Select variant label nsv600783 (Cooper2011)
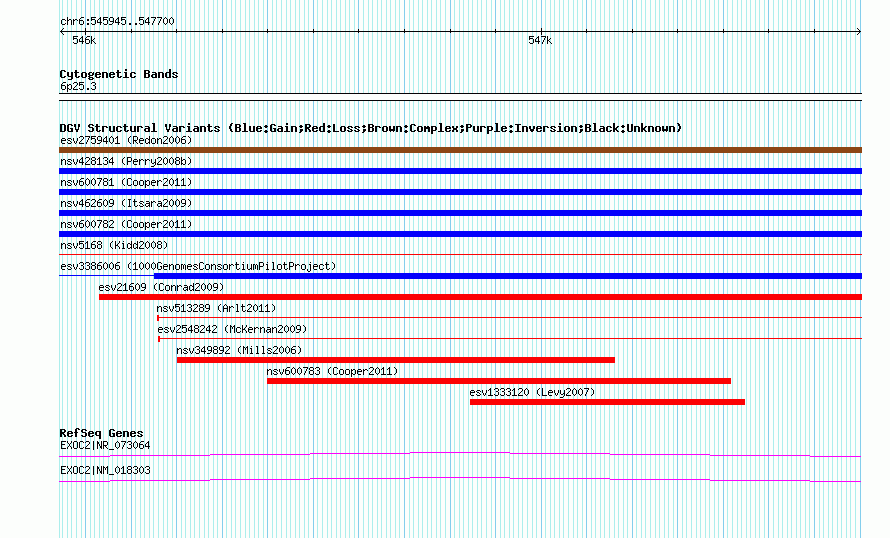Image resolution: width=890 pixels, height=538 pixels. click(332, 371)
